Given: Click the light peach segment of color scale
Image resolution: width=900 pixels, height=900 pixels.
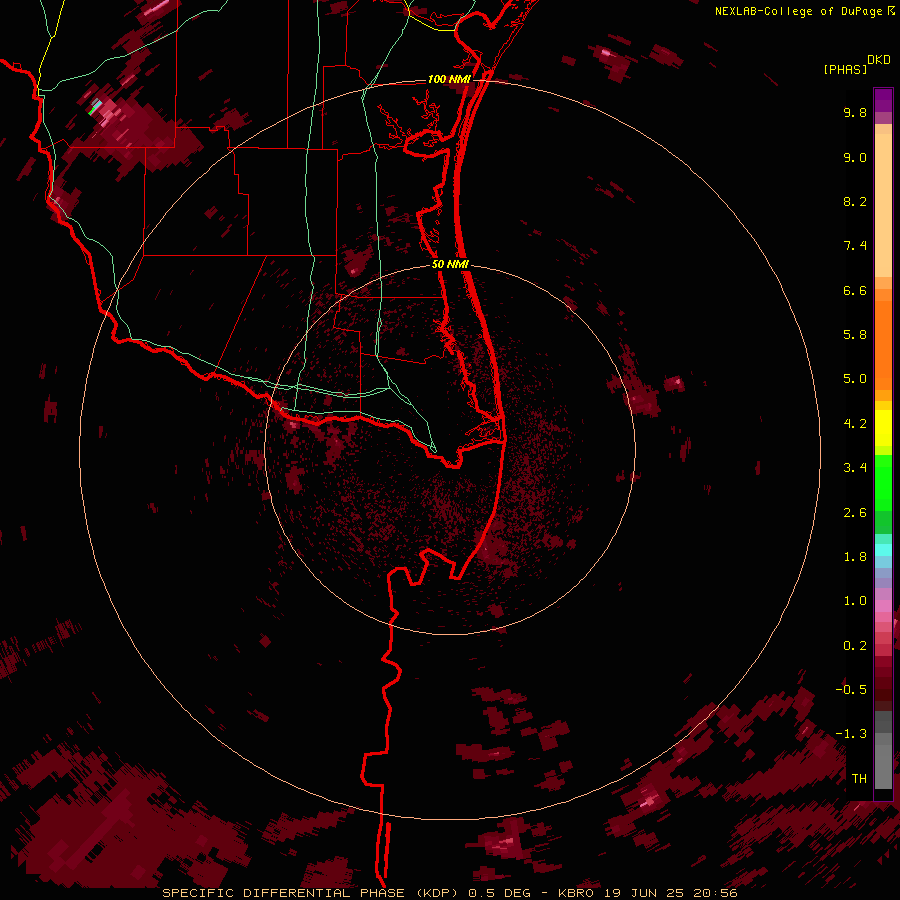Looking at the screenshot, I should (x=883, y=205).
